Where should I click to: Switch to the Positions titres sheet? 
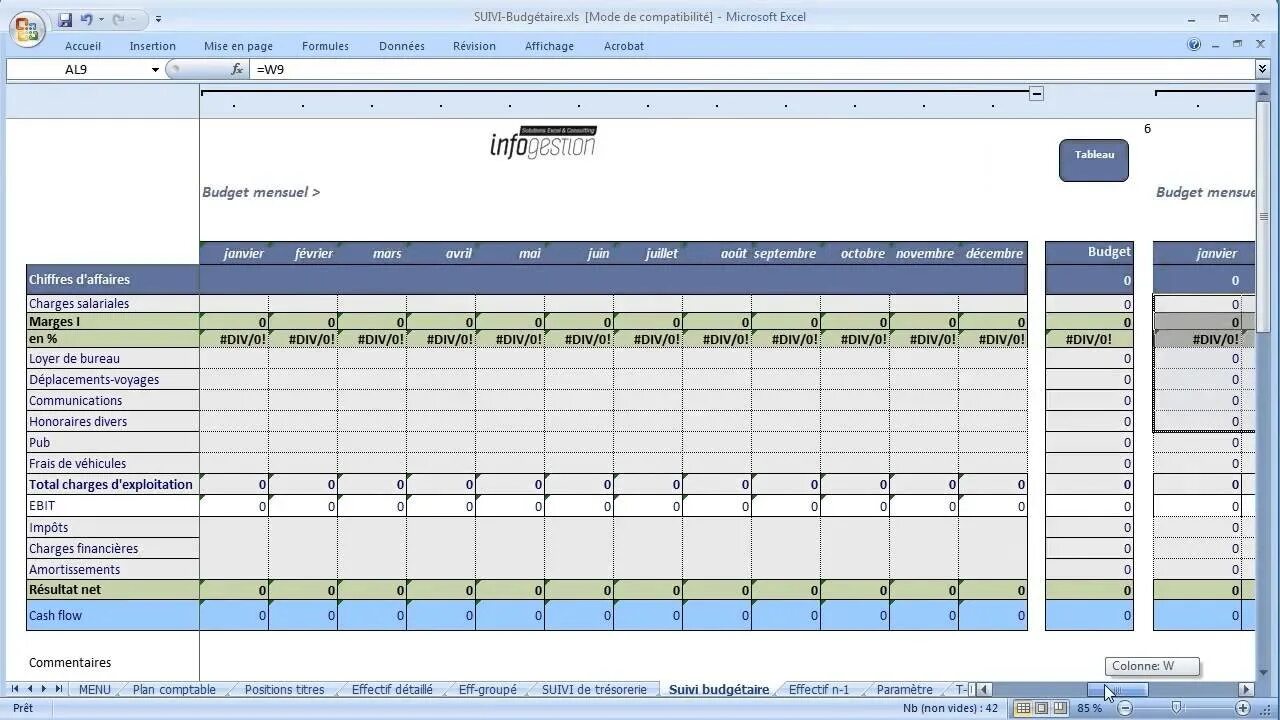click(x=284, y=690)
